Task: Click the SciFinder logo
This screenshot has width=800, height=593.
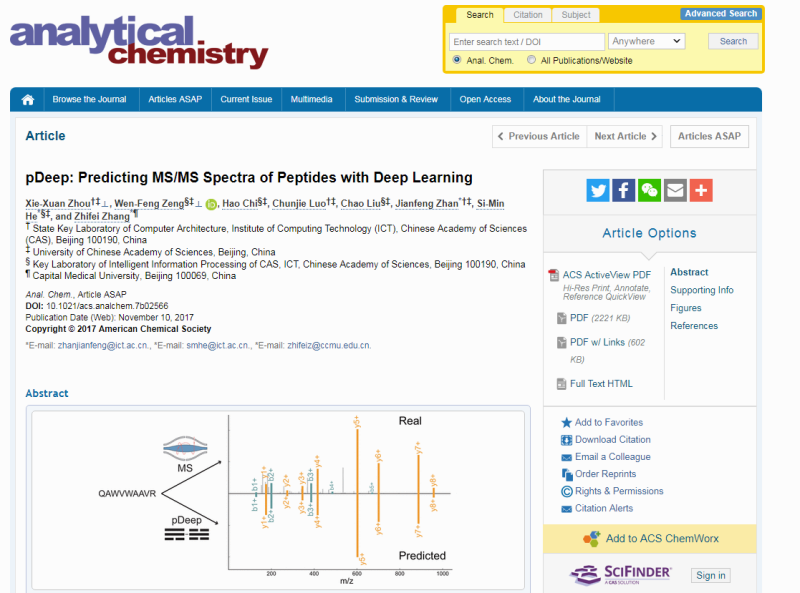Action: (x=621, y=575)
